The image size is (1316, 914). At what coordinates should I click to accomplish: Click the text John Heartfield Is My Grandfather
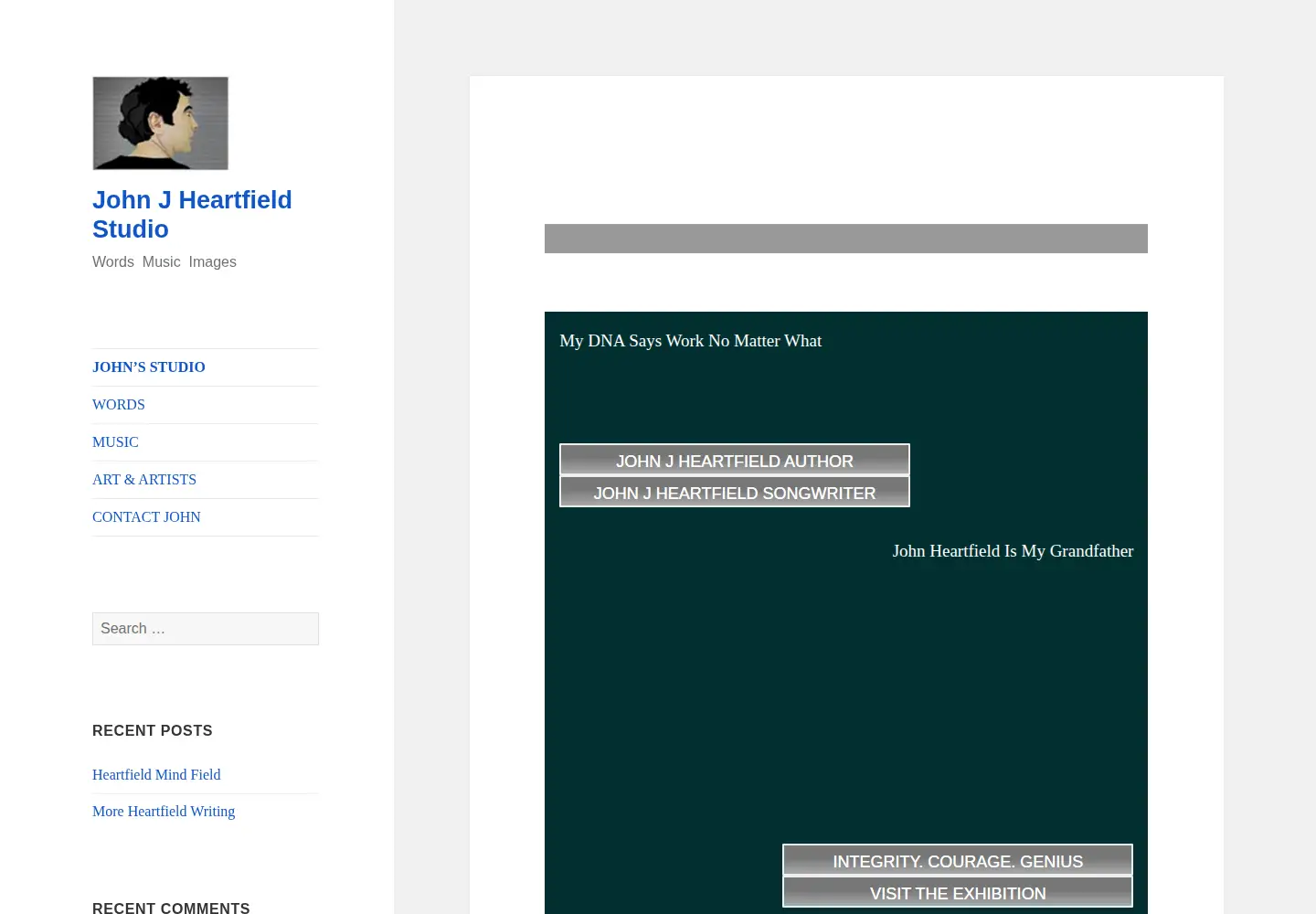point(1013,551)
